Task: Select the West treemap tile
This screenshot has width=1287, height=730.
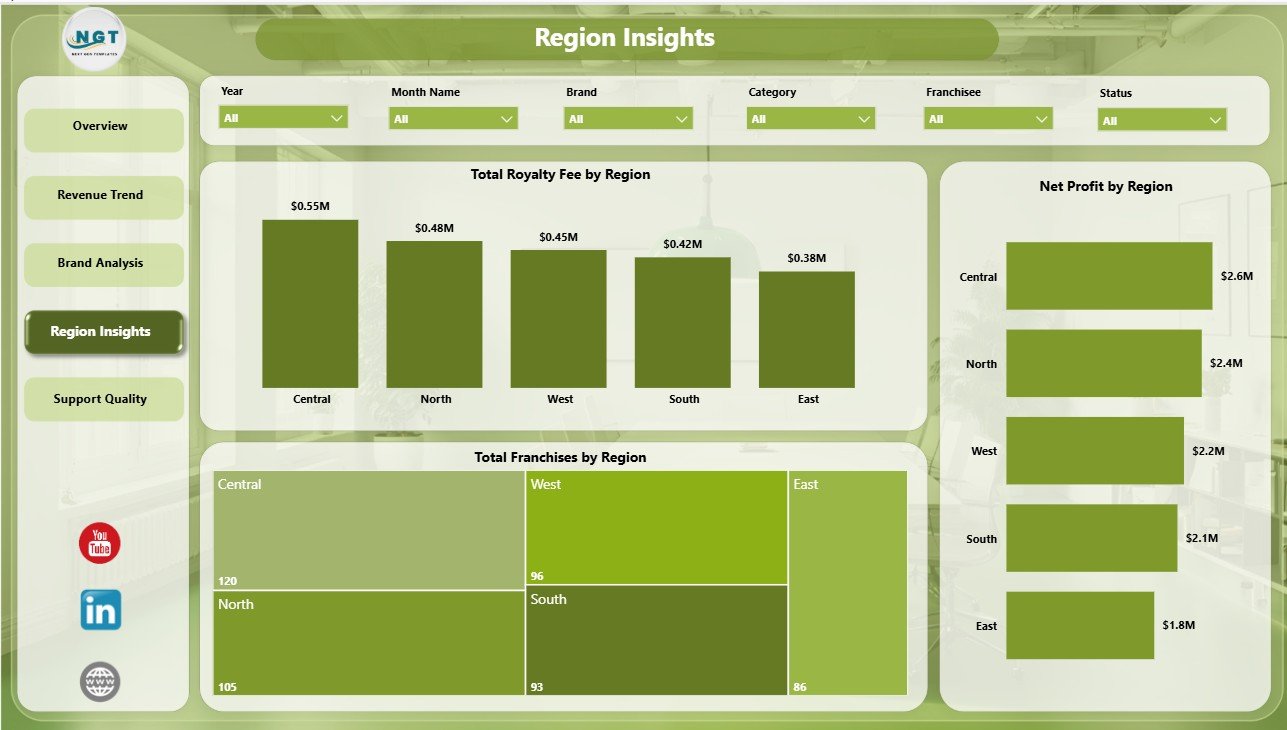Action: [656, 527]
